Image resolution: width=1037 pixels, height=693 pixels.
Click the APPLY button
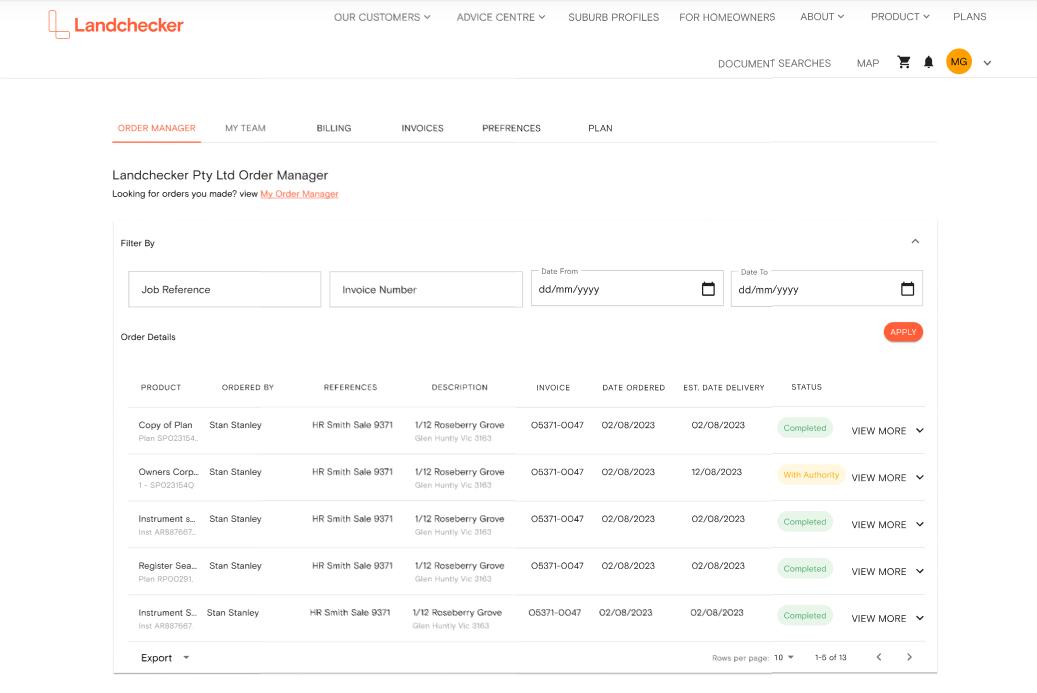click(903, 331)
